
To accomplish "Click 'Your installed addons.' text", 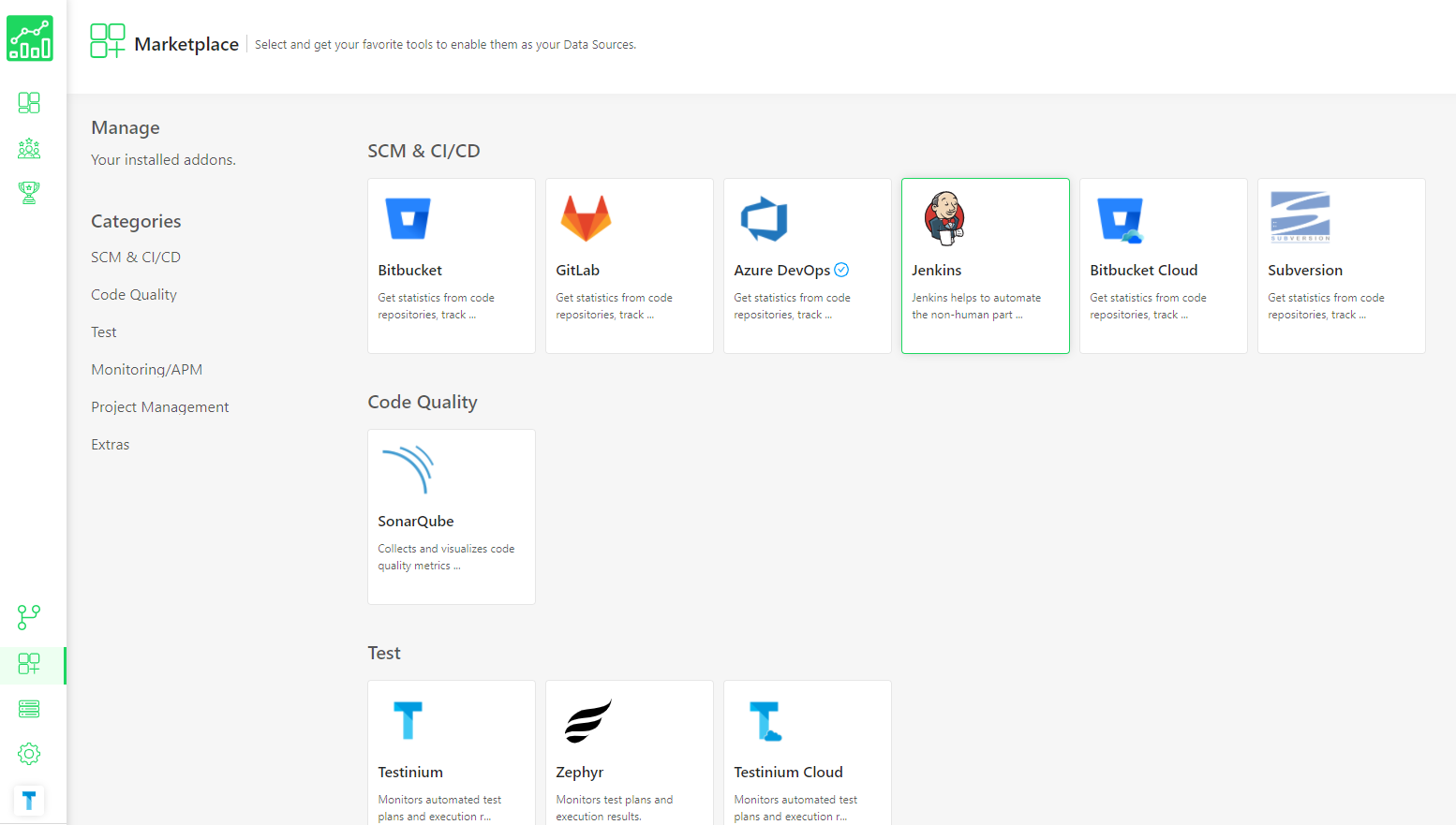I will pyautogui.click(x=163, y=159).
